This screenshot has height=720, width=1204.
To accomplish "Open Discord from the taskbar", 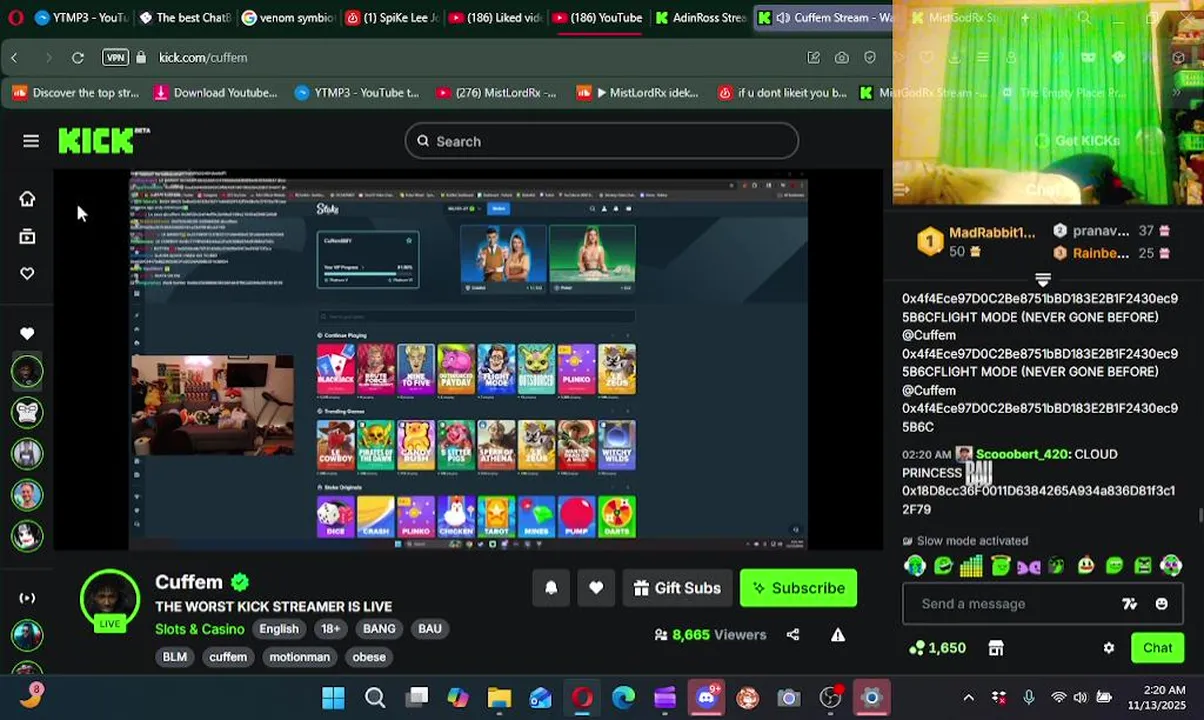I will pyautogui.click(x=707, y=698).
